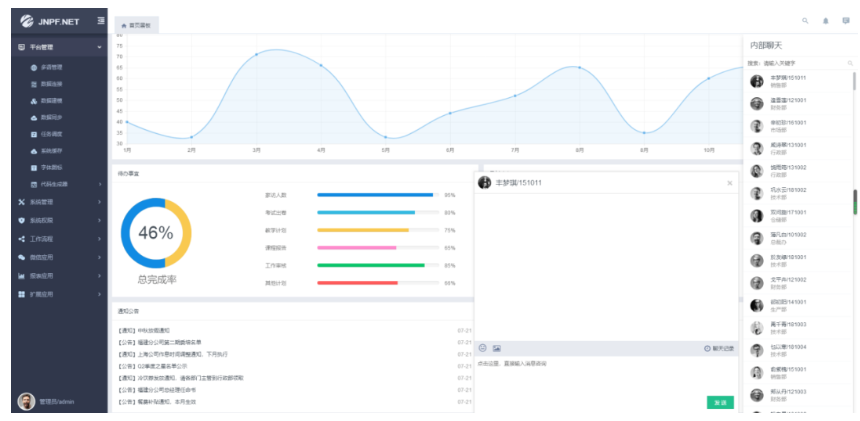
Task: Click the contact search input field
Action: pos(805,63)
